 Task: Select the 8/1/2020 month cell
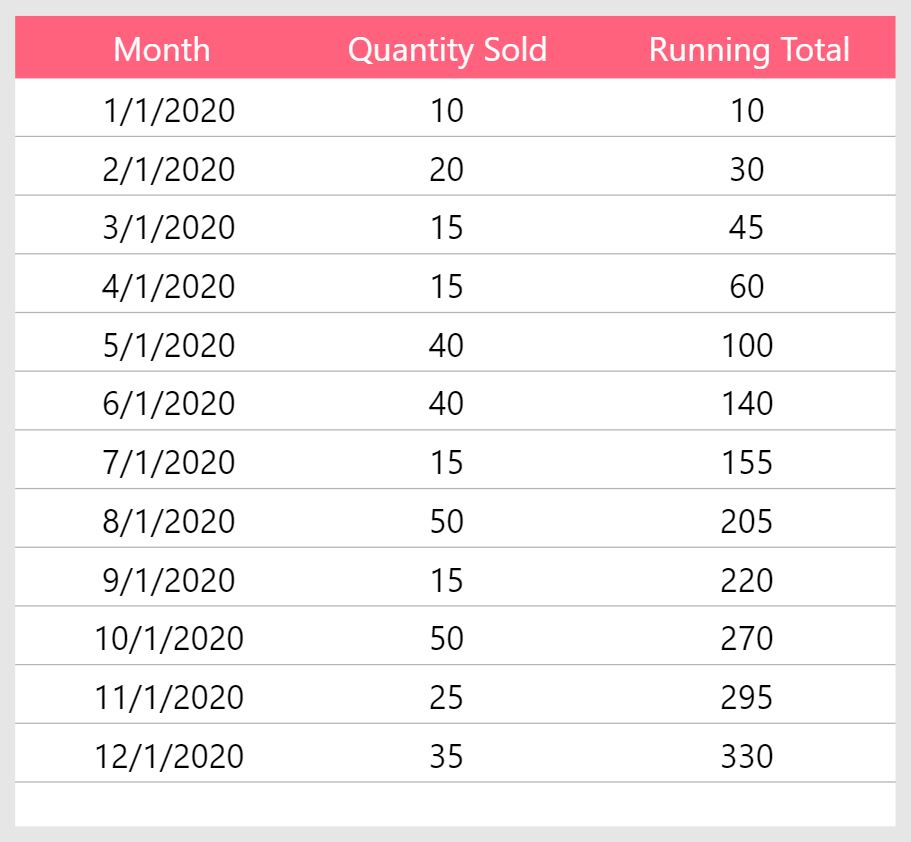click(x=169, y=521)
